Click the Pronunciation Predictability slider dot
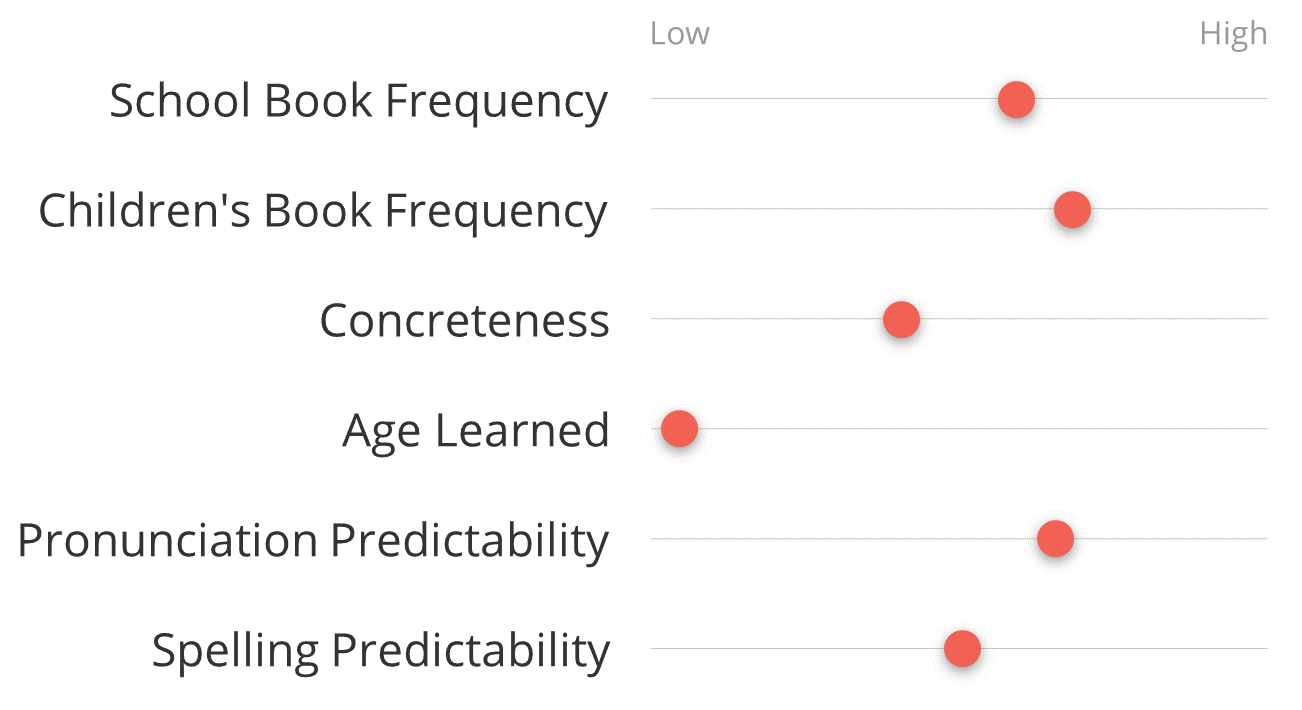 pos(1055,539)
